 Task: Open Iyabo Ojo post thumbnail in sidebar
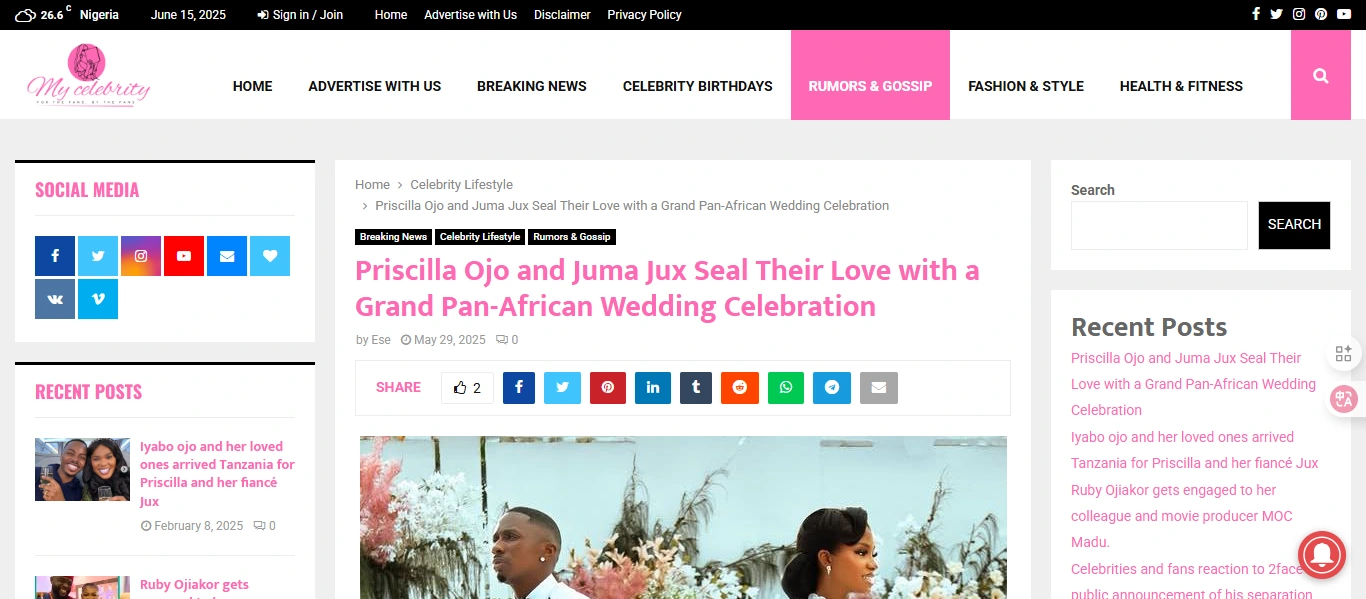pos(82,469)
